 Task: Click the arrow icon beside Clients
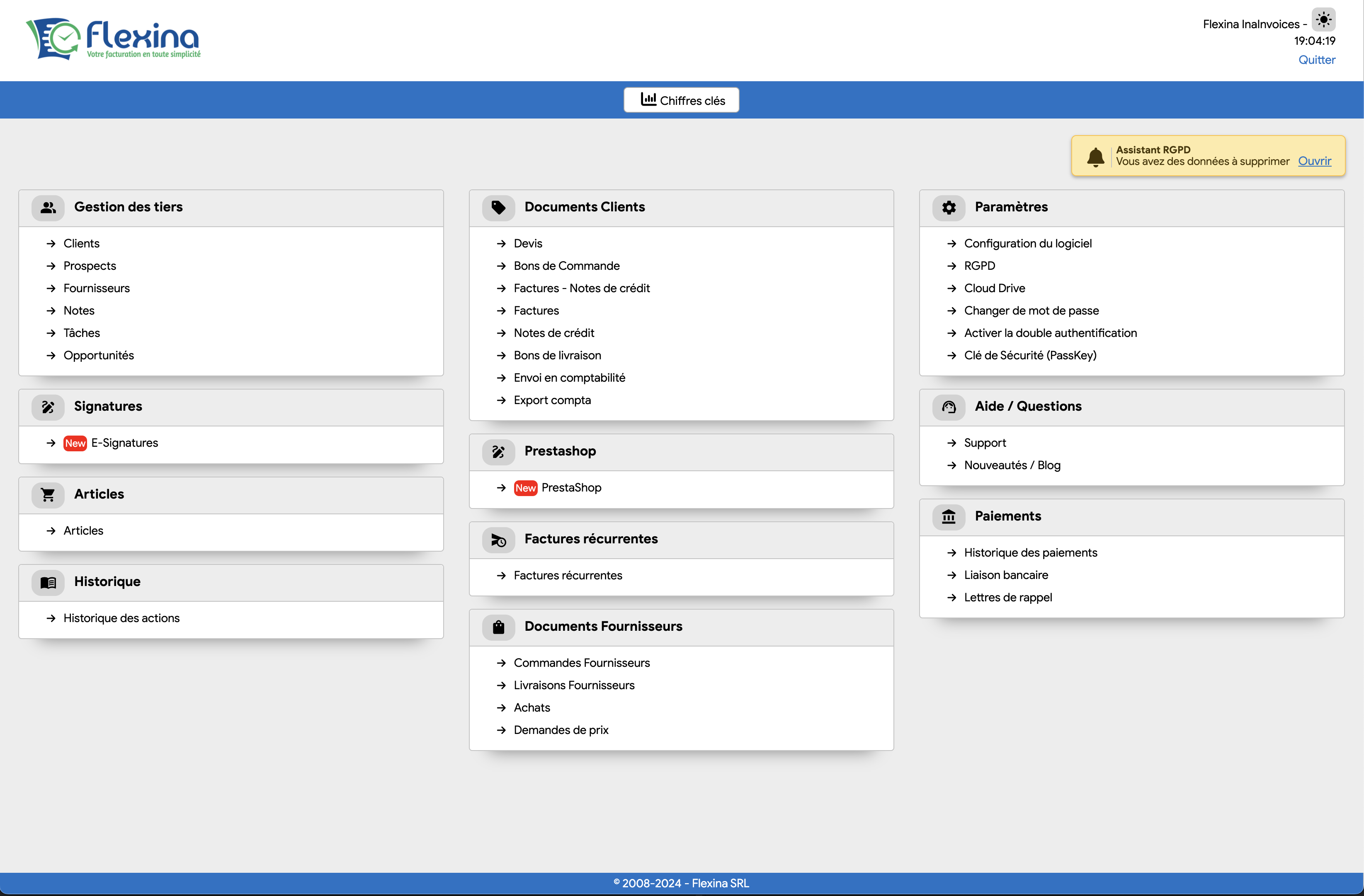coord(51,244)
